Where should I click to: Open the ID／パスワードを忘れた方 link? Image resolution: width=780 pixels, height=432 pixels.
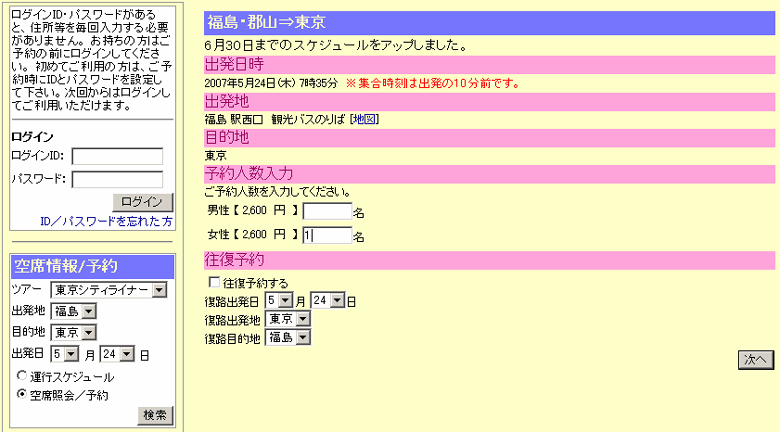click(x=106, y=221)
